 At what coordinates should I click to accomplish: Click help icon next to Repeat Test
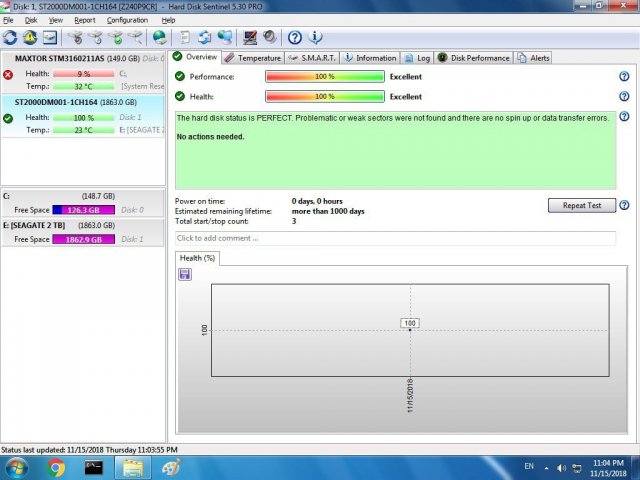coord(624,205)
